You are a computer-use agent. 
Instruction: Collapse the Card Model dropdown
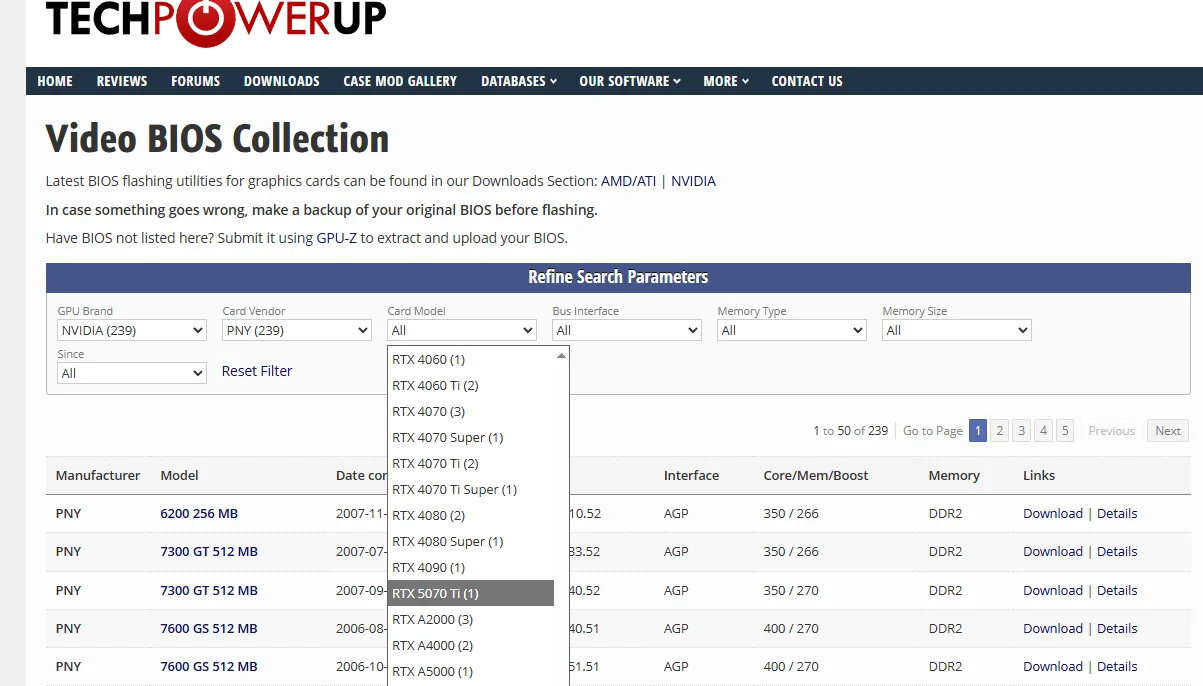(462, 330)
